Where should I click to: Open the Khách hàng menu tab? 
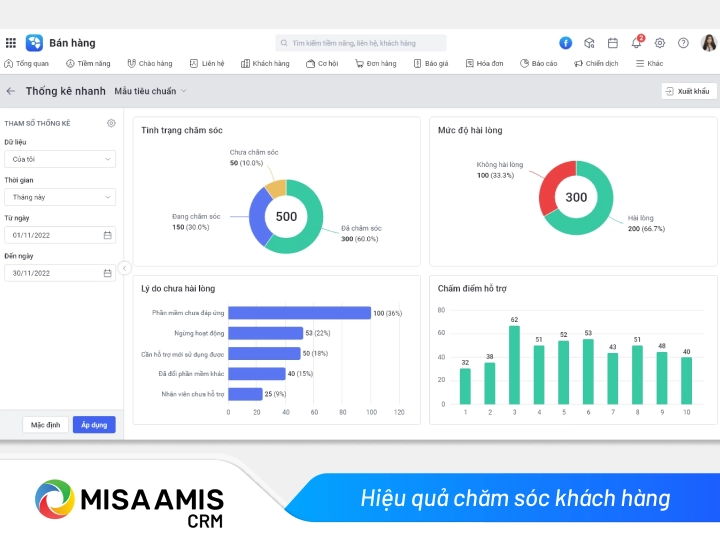(265, 63)
